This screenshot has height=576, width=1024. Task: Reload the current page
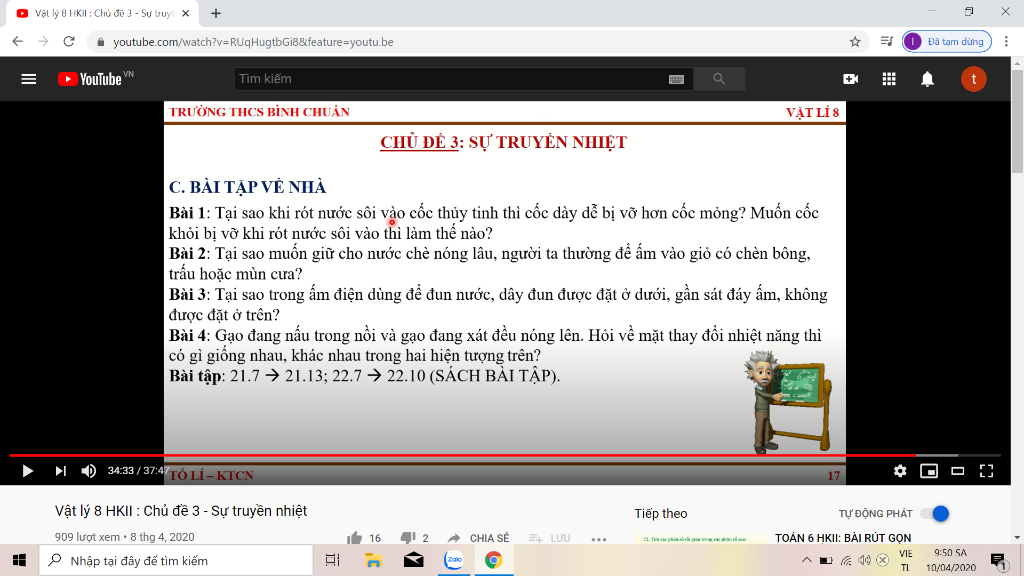pos(69,42)
